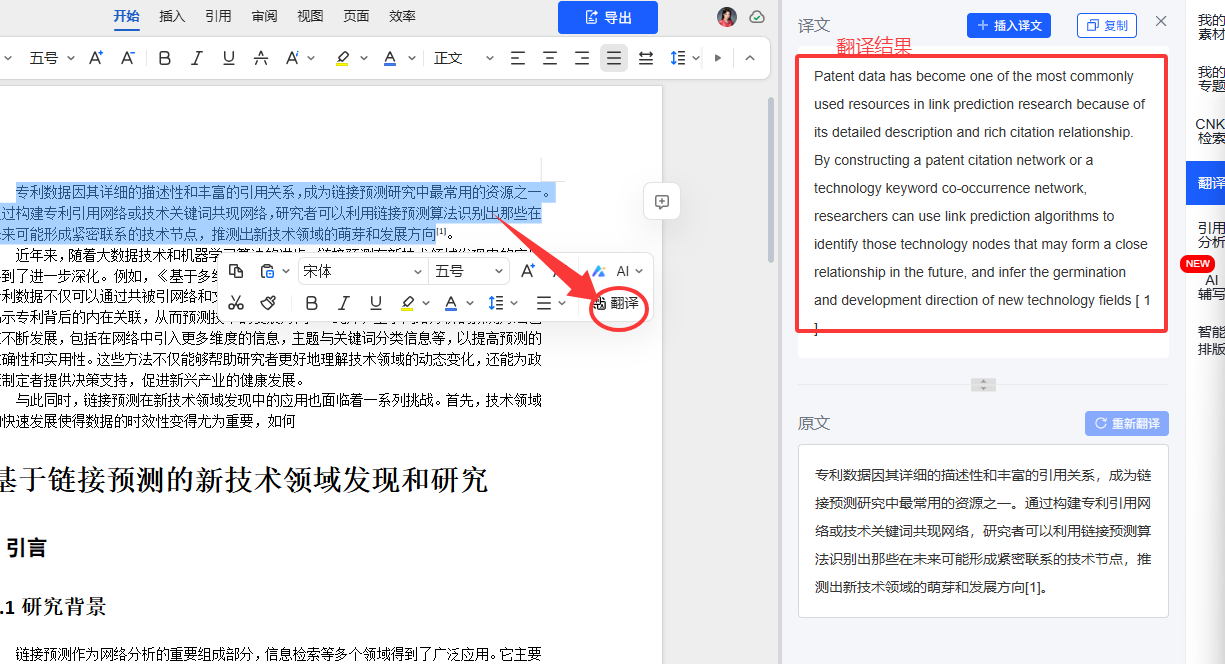Image resolution: width=1225 pixels, height=664 pixels.
Task: Expand the AI dropdown in floating toolbar
Action: (x=629, y=271)
